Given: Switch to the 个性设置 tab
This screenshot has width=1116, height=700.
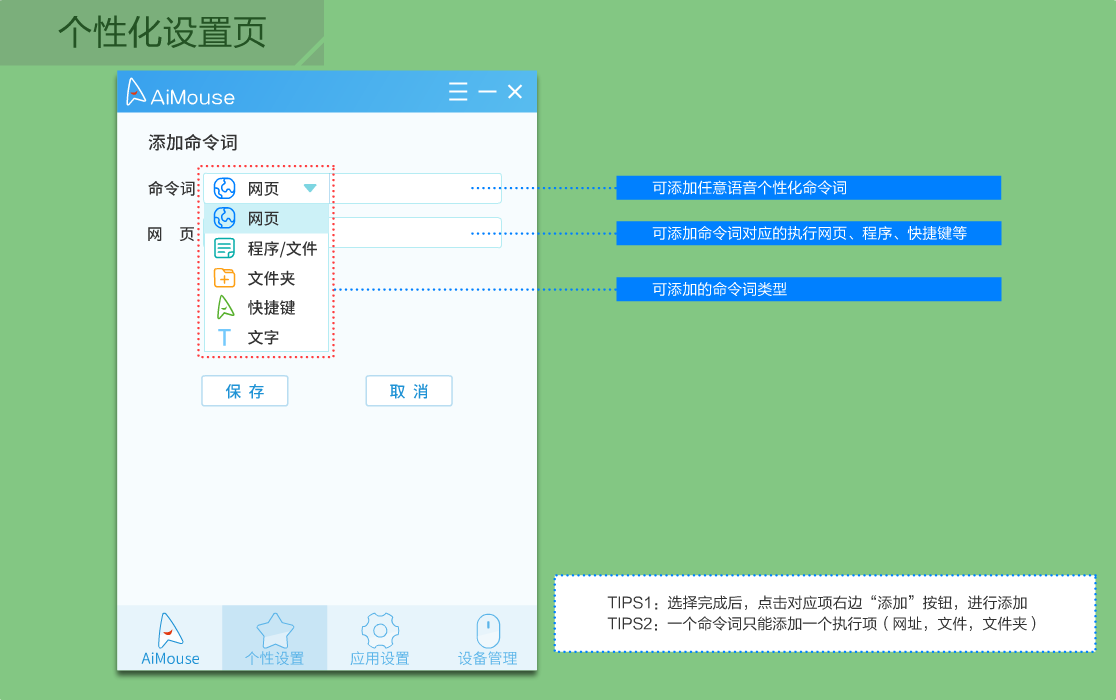Looking at the screenshot, I should coord(275,639).
